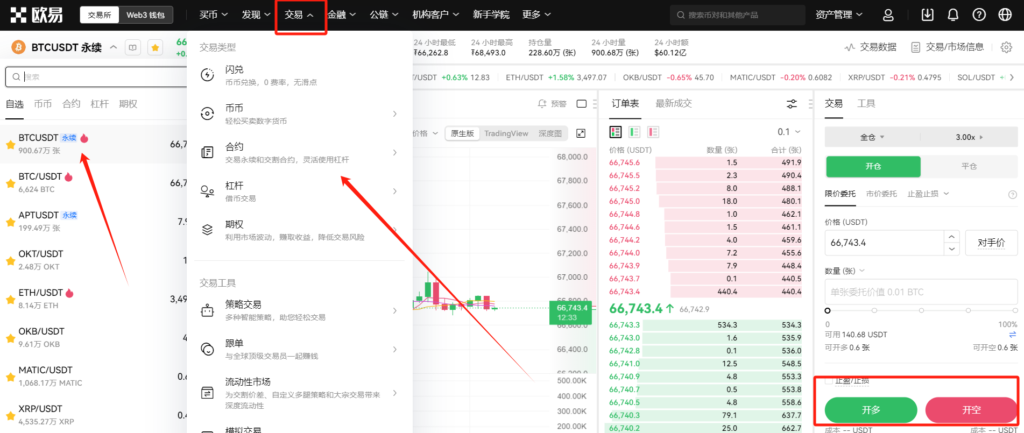Click the 策略交易 robot icon
This screenshot has height=433, width=1024.
pyautogui.click(x=207, y=310)
